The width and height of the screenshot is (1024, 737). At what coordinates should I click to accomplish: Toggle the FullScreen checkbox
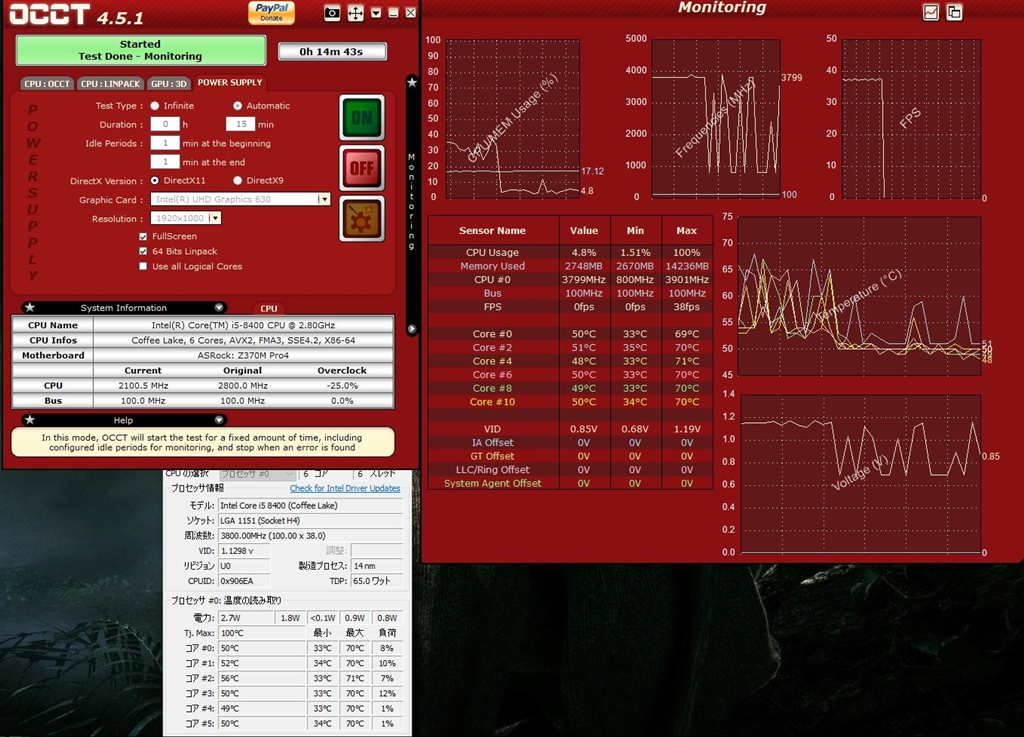pos(143,236)
